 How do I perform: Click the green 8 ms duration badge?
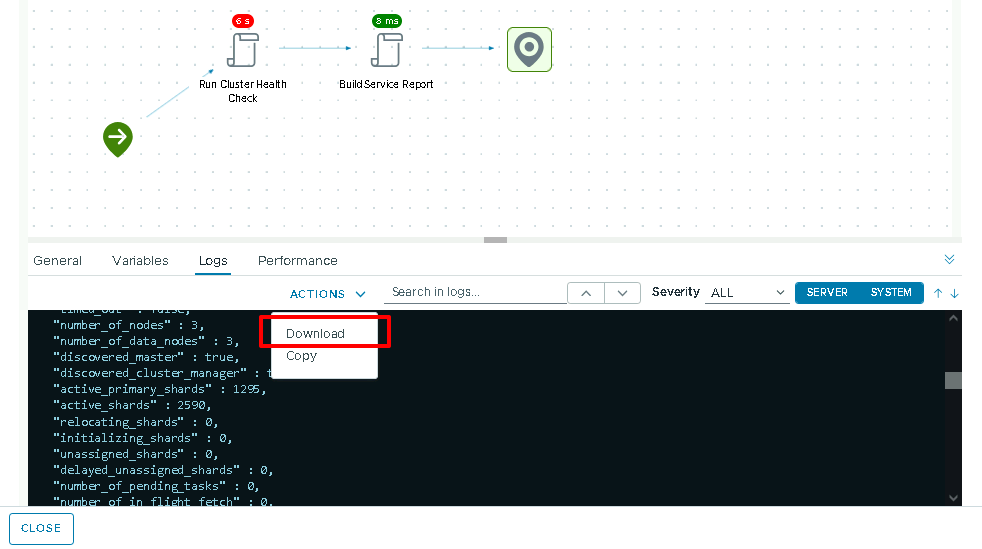386,21
